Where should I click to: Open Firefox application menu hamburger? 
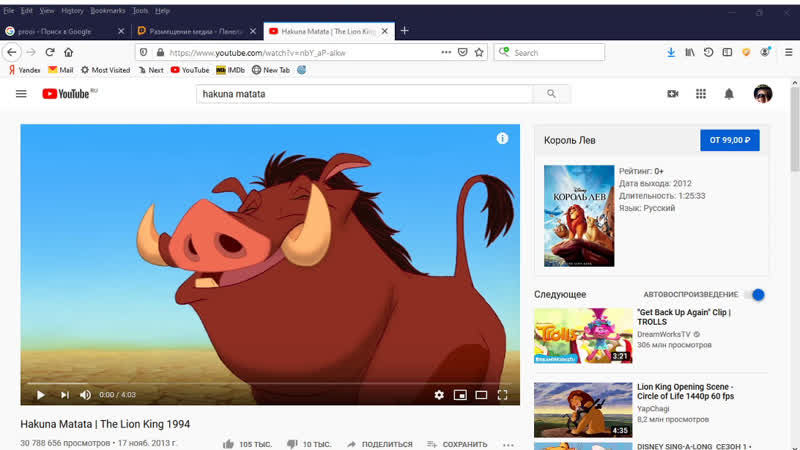789,52
